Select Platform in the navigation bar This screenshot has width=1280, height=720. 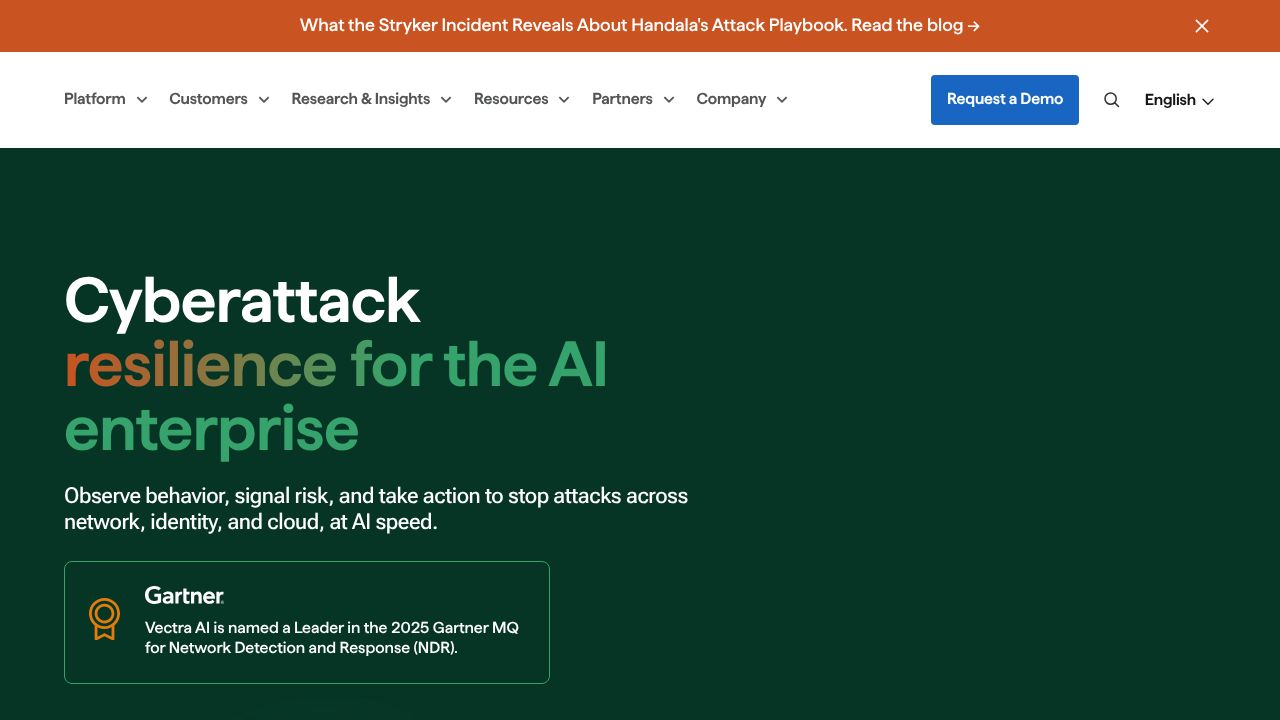(95, 99)
